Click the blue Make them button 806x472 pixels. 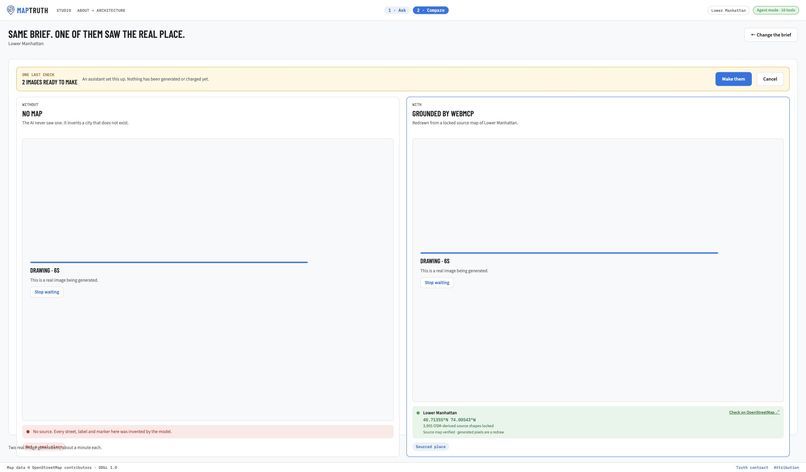click(733, 79)
